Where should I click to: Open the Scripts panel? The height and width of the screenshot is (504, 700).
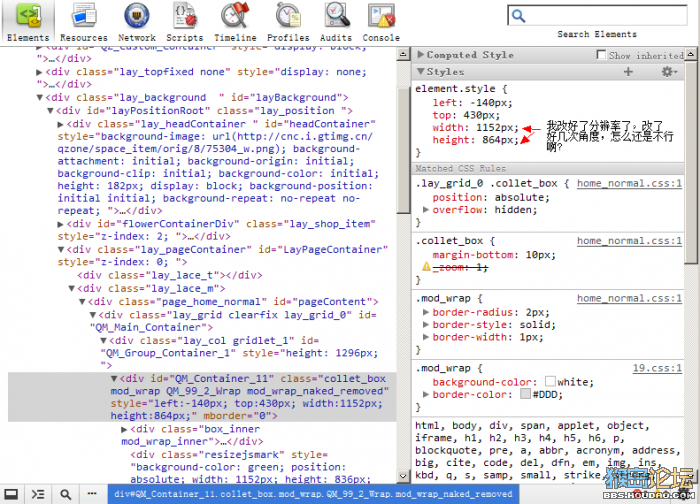(184, 22)
